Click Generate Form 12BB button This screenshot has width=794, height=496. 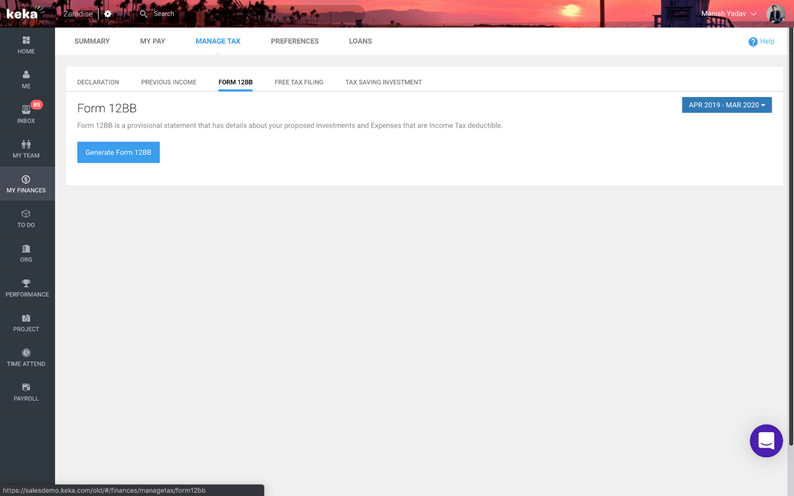point(118,152)
